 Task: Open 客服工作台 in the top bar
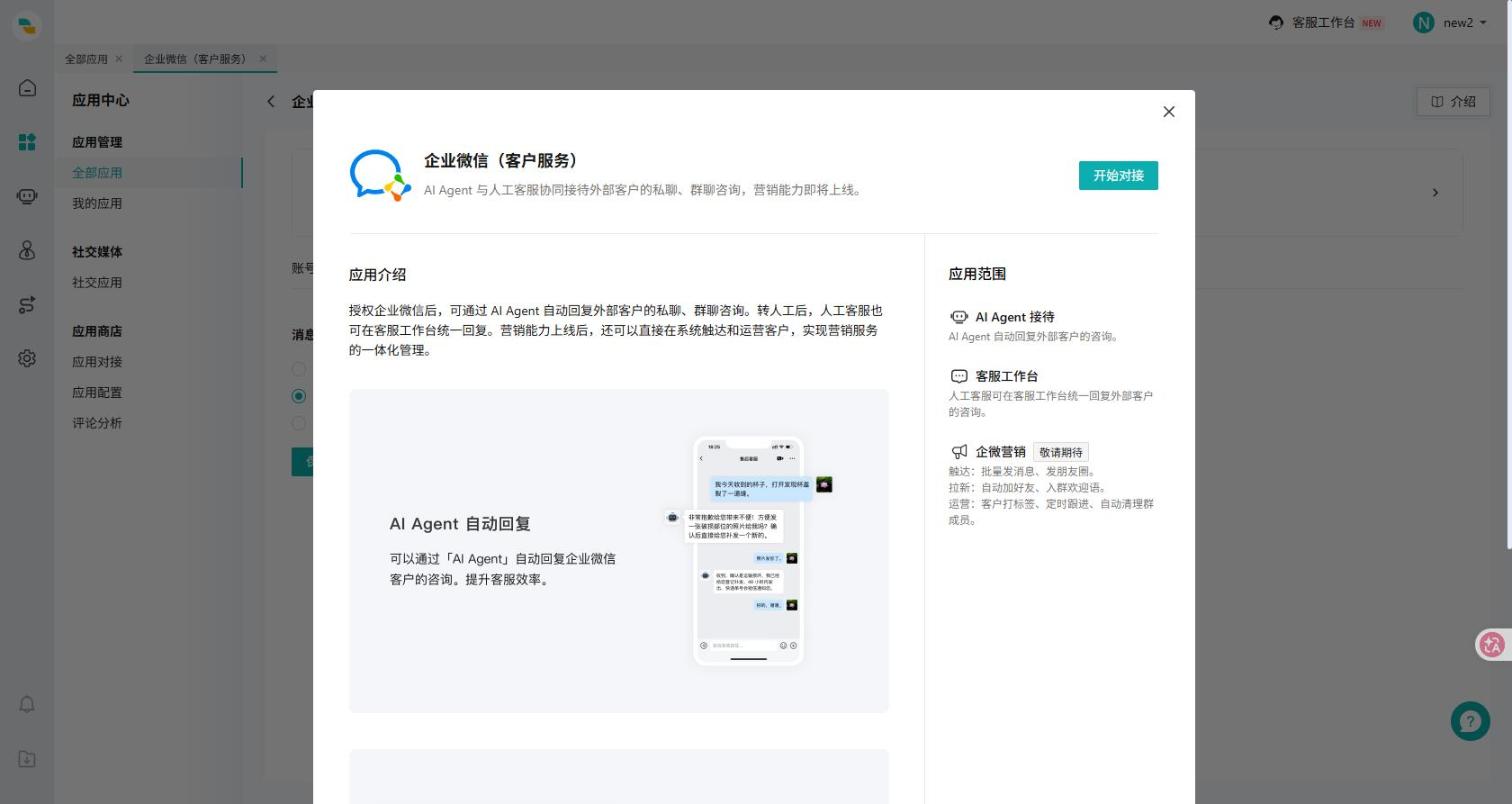(1325, 22)
